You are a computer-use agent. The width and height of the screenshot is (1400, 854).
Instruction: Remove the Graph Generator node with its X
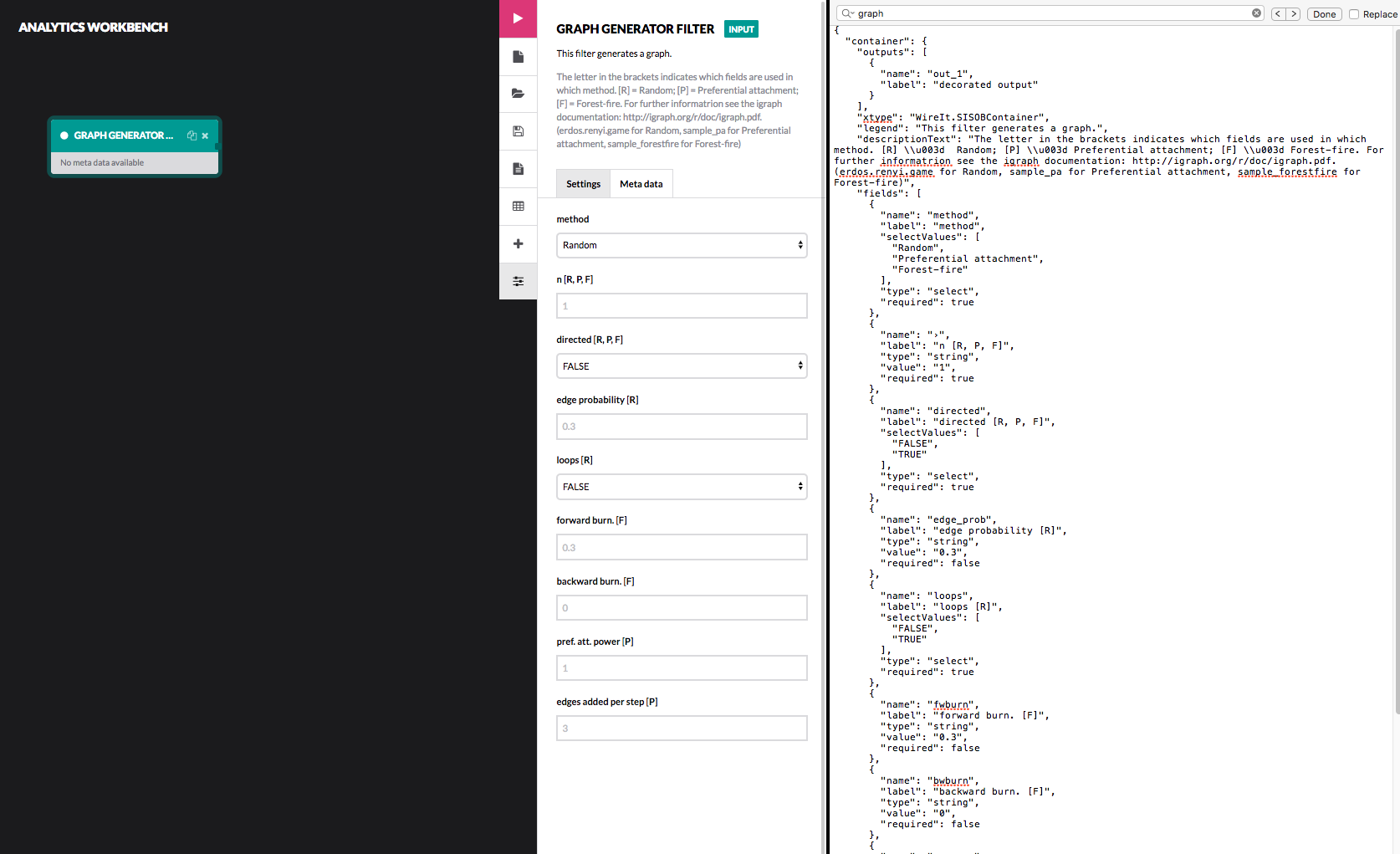tap(205, 136)
